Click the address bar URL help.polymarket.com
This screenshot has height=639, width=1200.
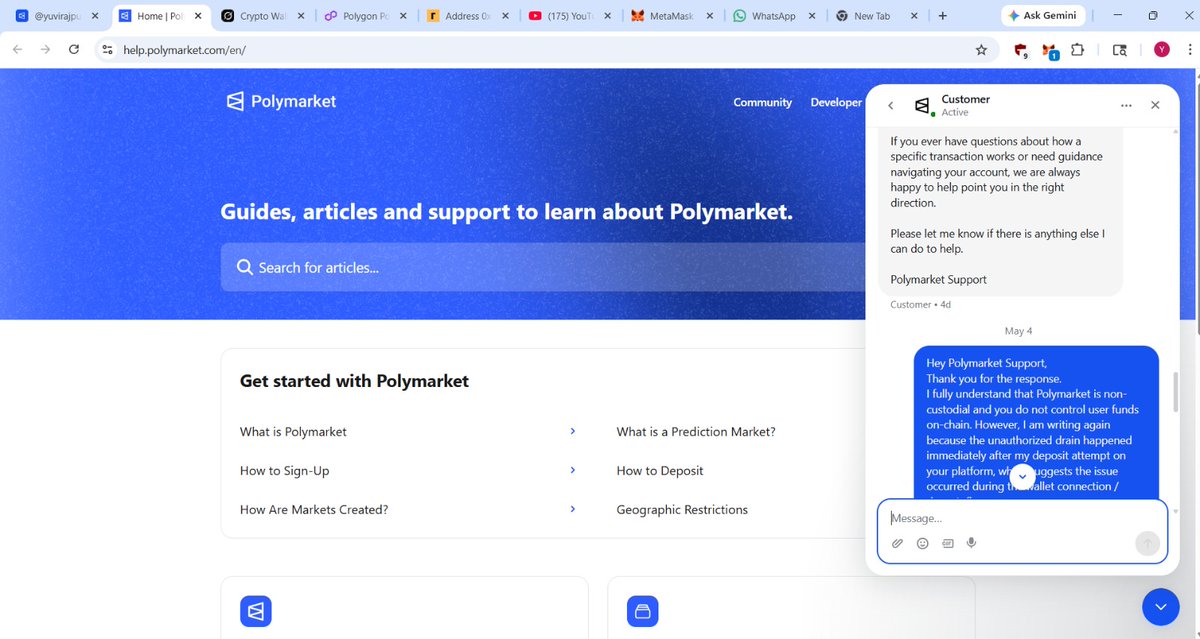(x=184, y=50)
